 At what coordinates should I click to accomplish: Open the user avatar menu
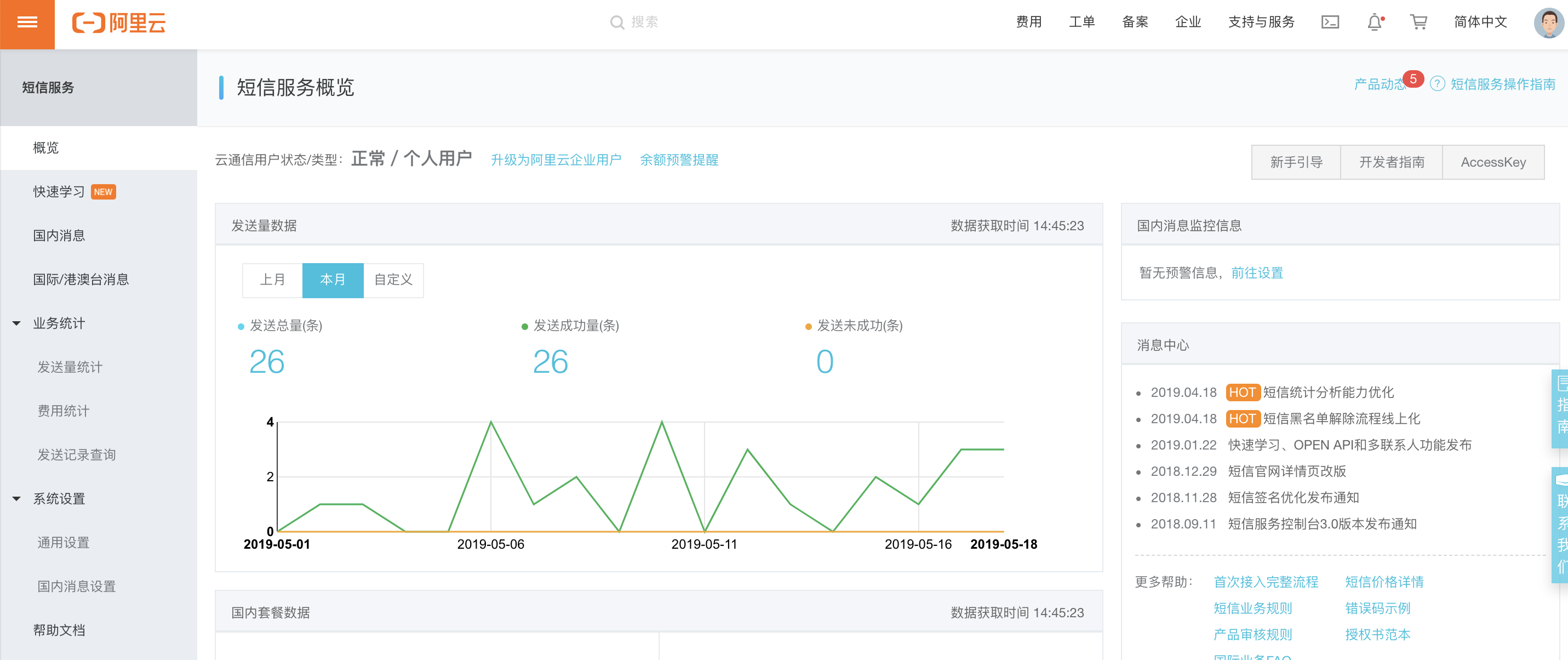(1549, 23)
